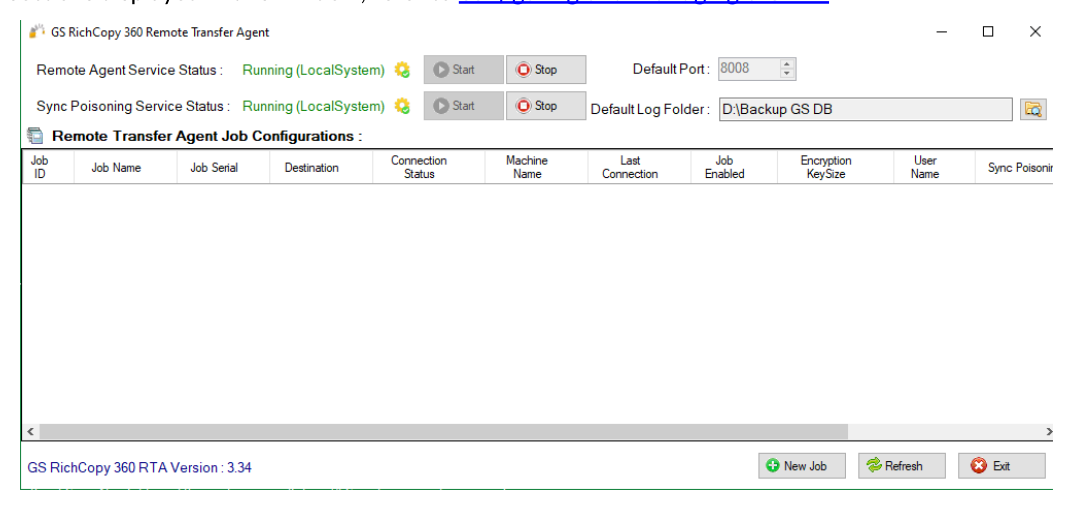Increase the Default Port value with up arrow
This screenshot has width=1073, height=510.
tap(787, 64)
